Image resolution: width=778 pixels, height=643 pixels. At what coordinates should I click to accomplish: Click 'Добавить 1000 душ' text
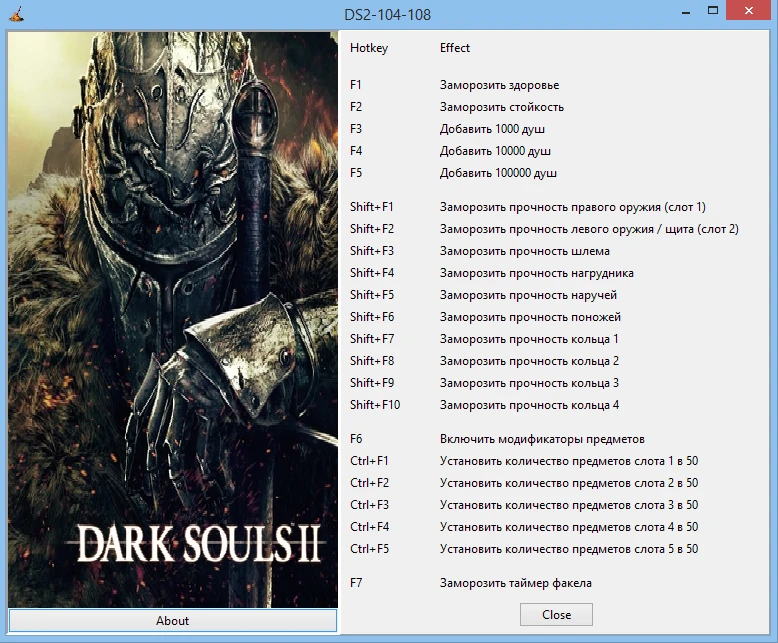[492, 129]
